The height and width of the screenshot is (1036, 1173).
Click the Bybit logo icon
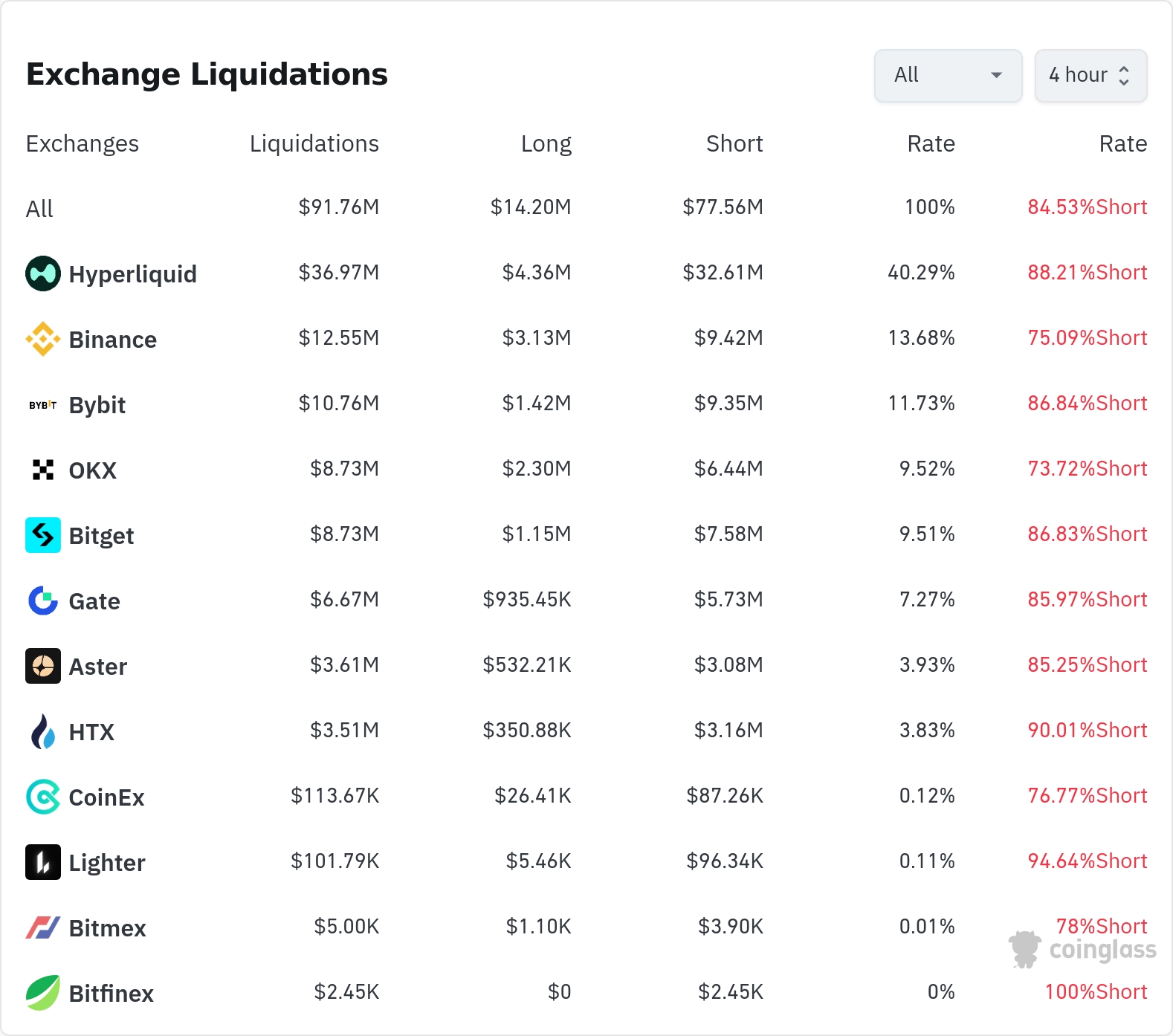coord(43,405)
